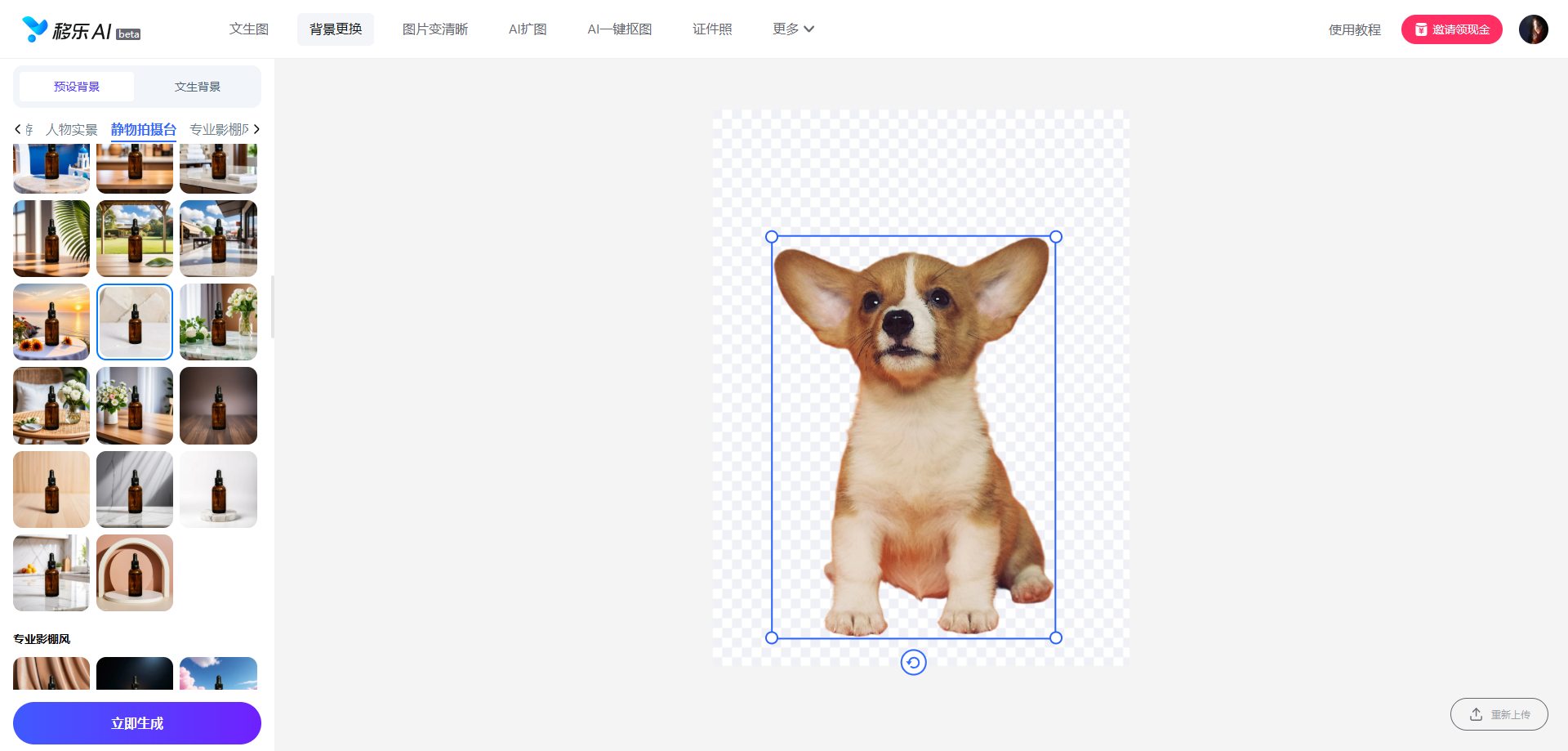Switch to the 文生背景 toggle option
Viewport: 1568px width, 751px height.
tap(197, 87)
